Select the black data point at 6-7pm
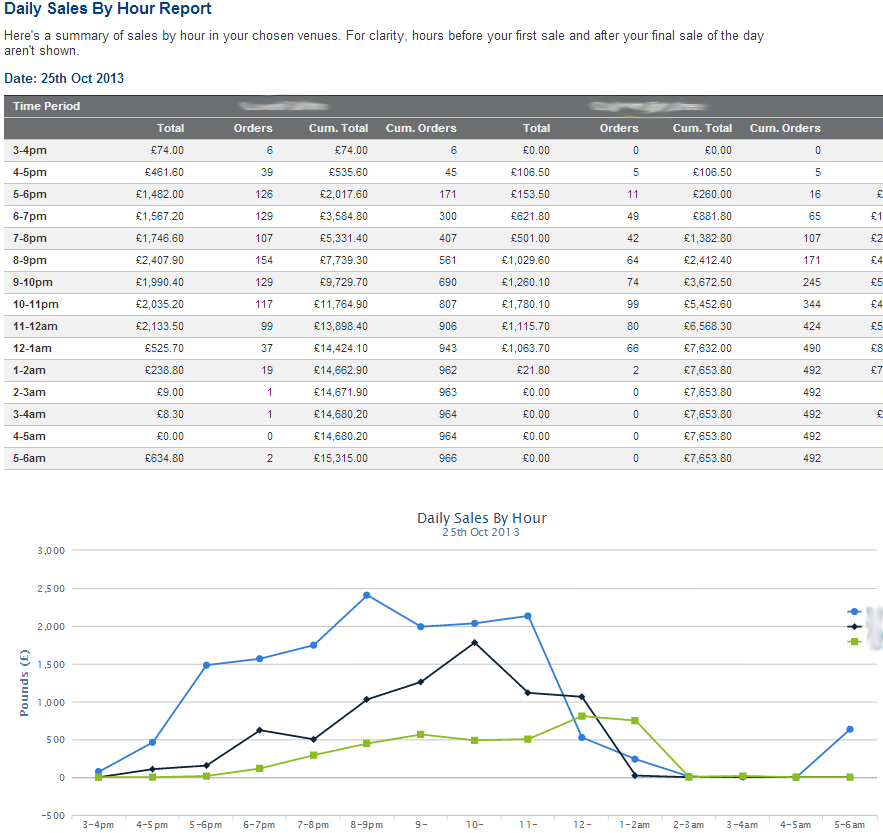Image resolution: width=883 pixels, height=833 pixels. pos(259,731)
